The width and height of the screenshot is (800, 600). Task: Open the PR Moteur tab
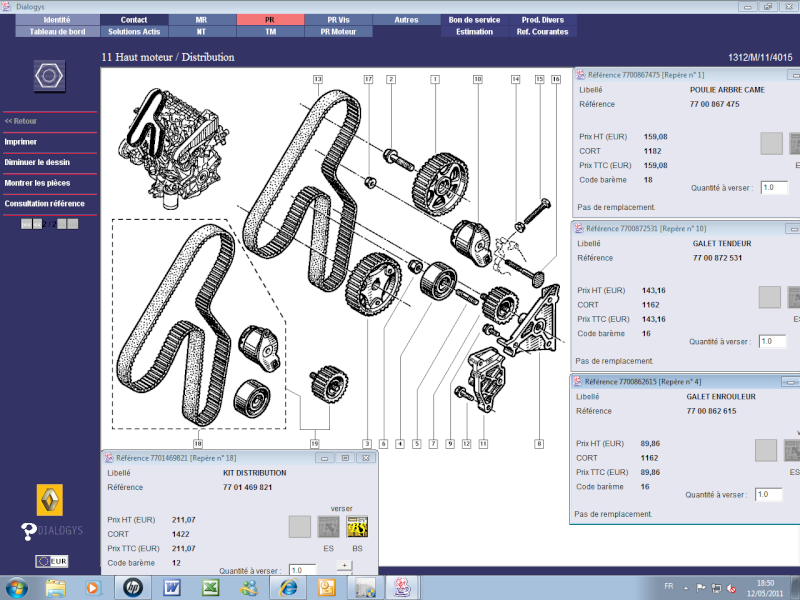(x=339, y=32)
